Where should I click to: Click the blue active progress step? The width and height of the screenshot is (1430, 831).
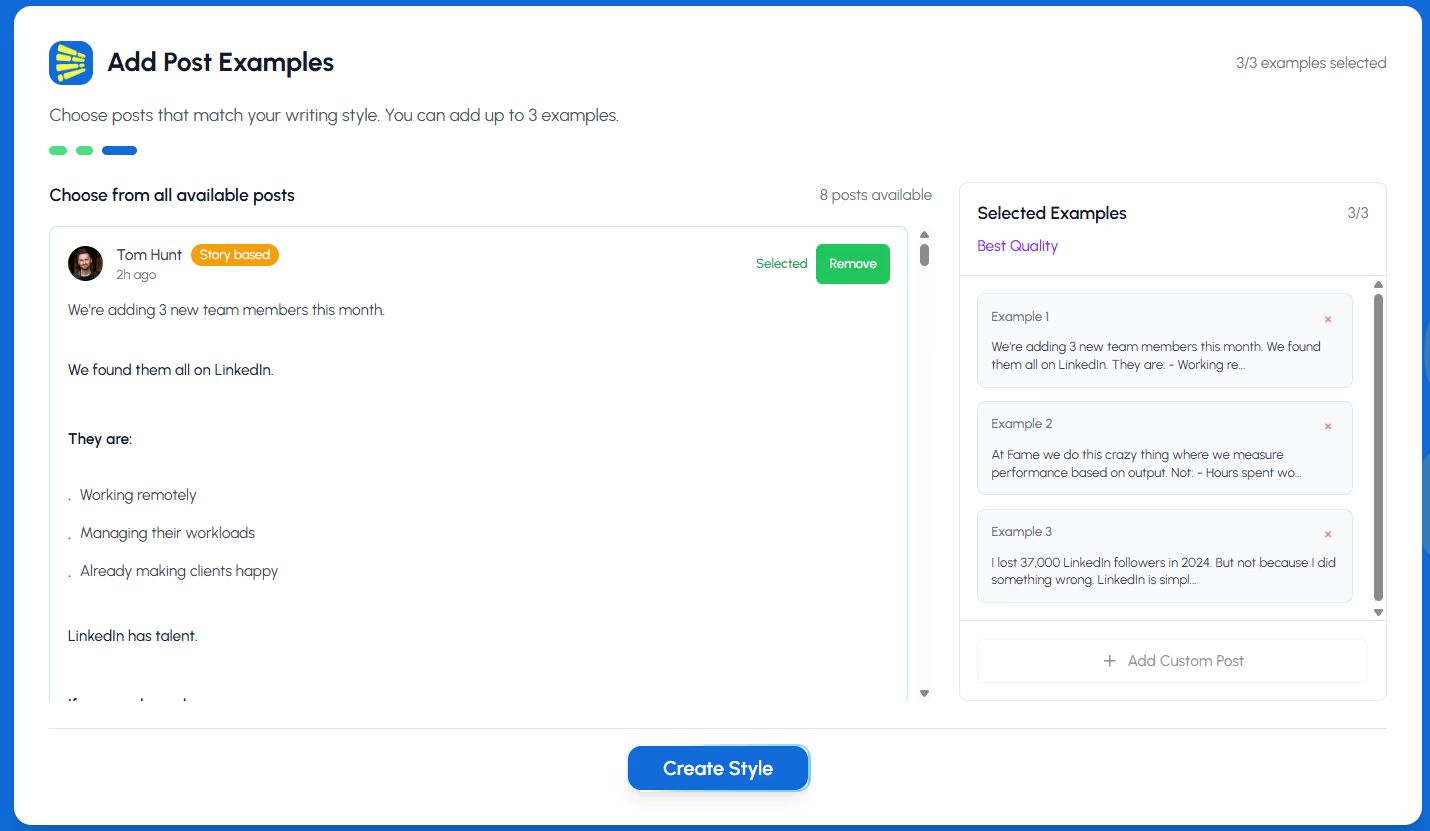[119, 151]
